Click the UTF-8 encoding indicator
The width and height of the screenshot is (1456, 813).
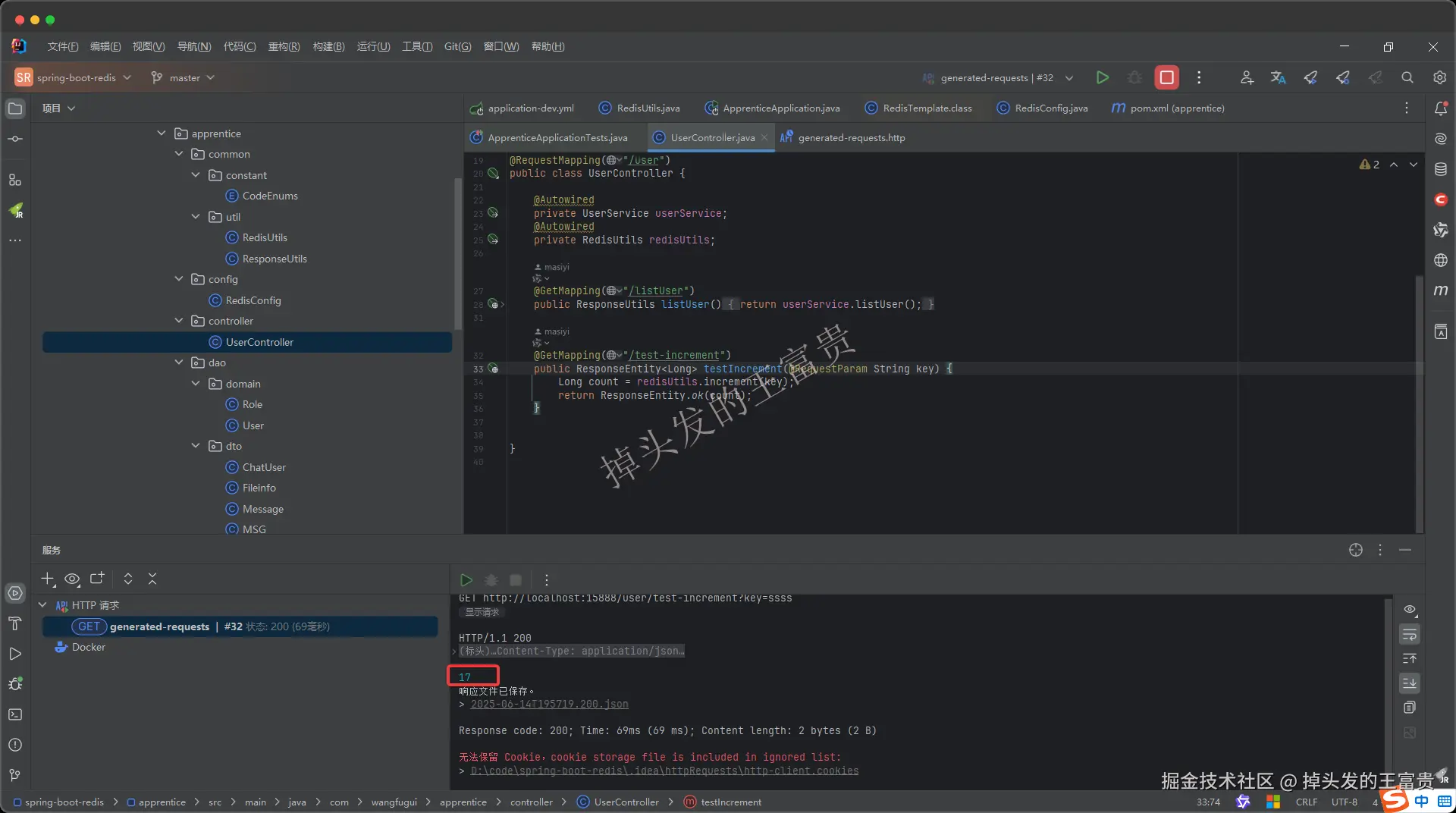(x=1345, y=802)
